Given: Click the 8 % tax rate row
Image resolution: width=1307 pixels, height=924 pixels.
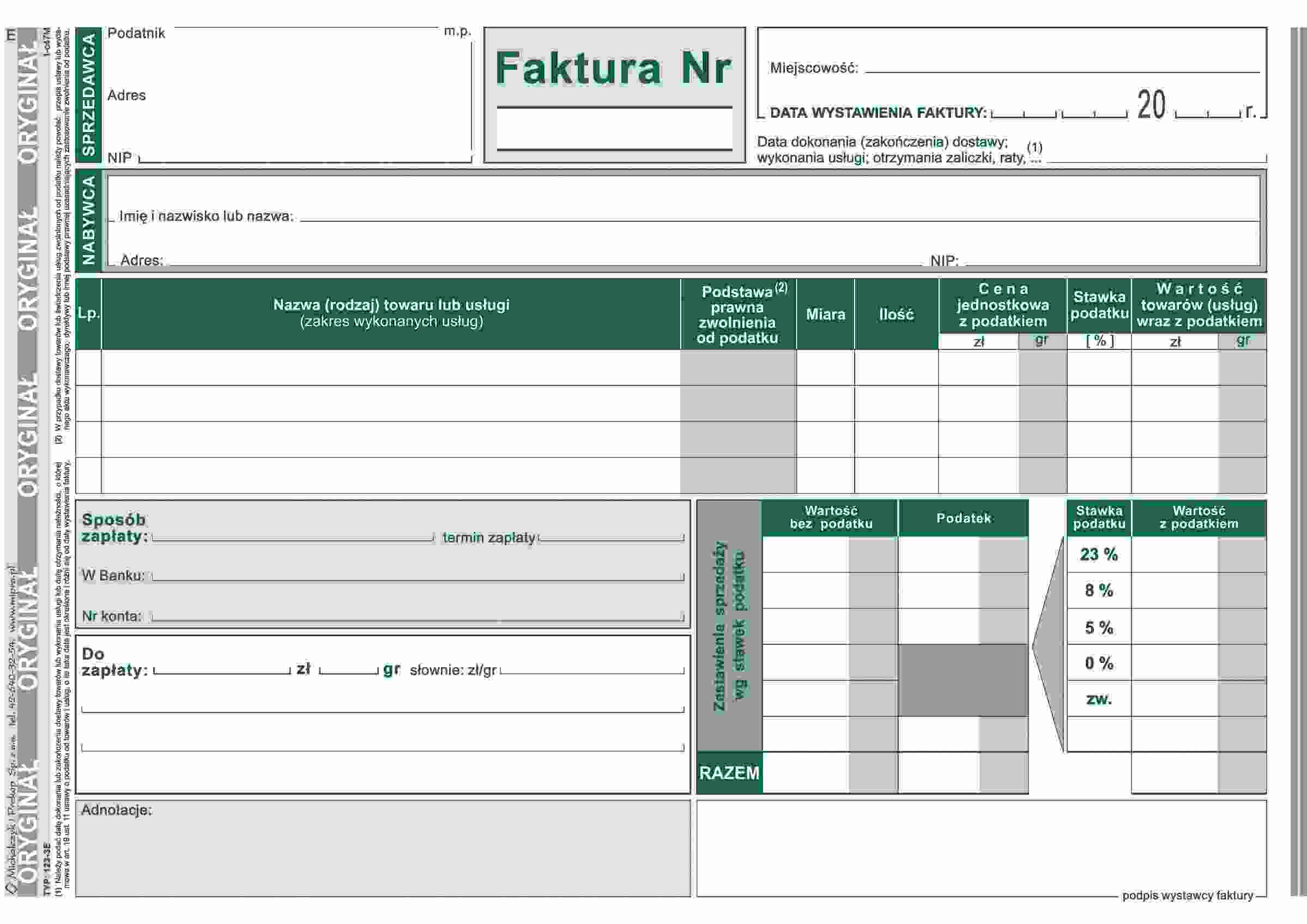Looking at the screenshot, I should pyautogui.click(x=1099, y=590).
